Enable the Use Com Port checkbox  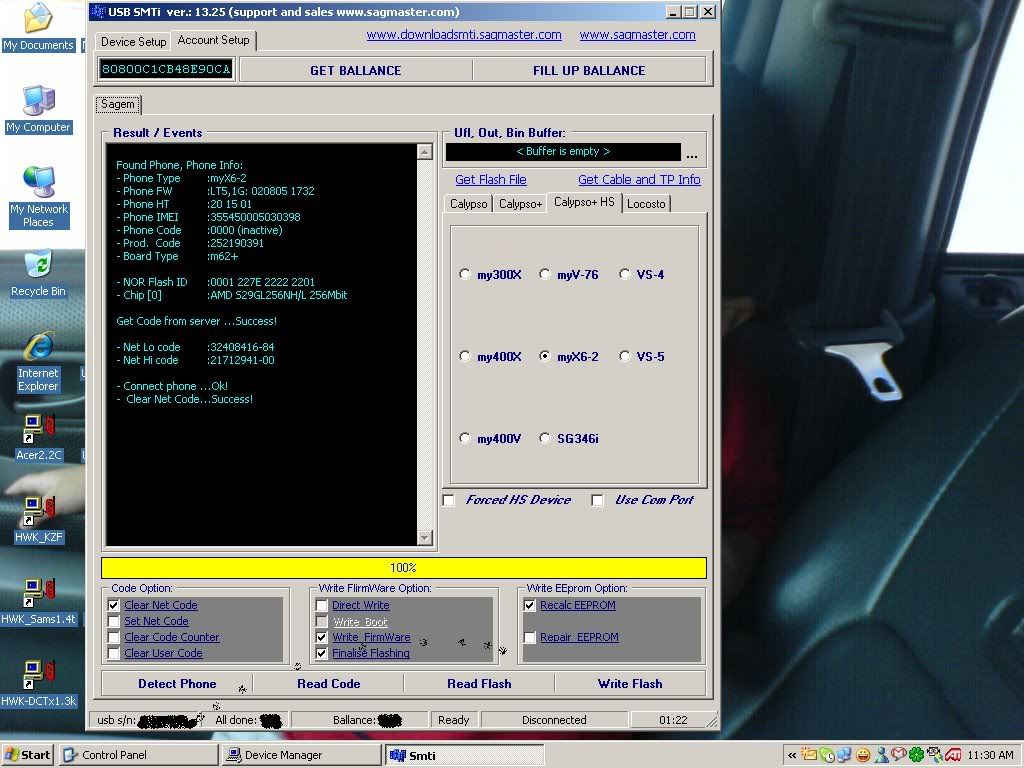pos(597,500)
